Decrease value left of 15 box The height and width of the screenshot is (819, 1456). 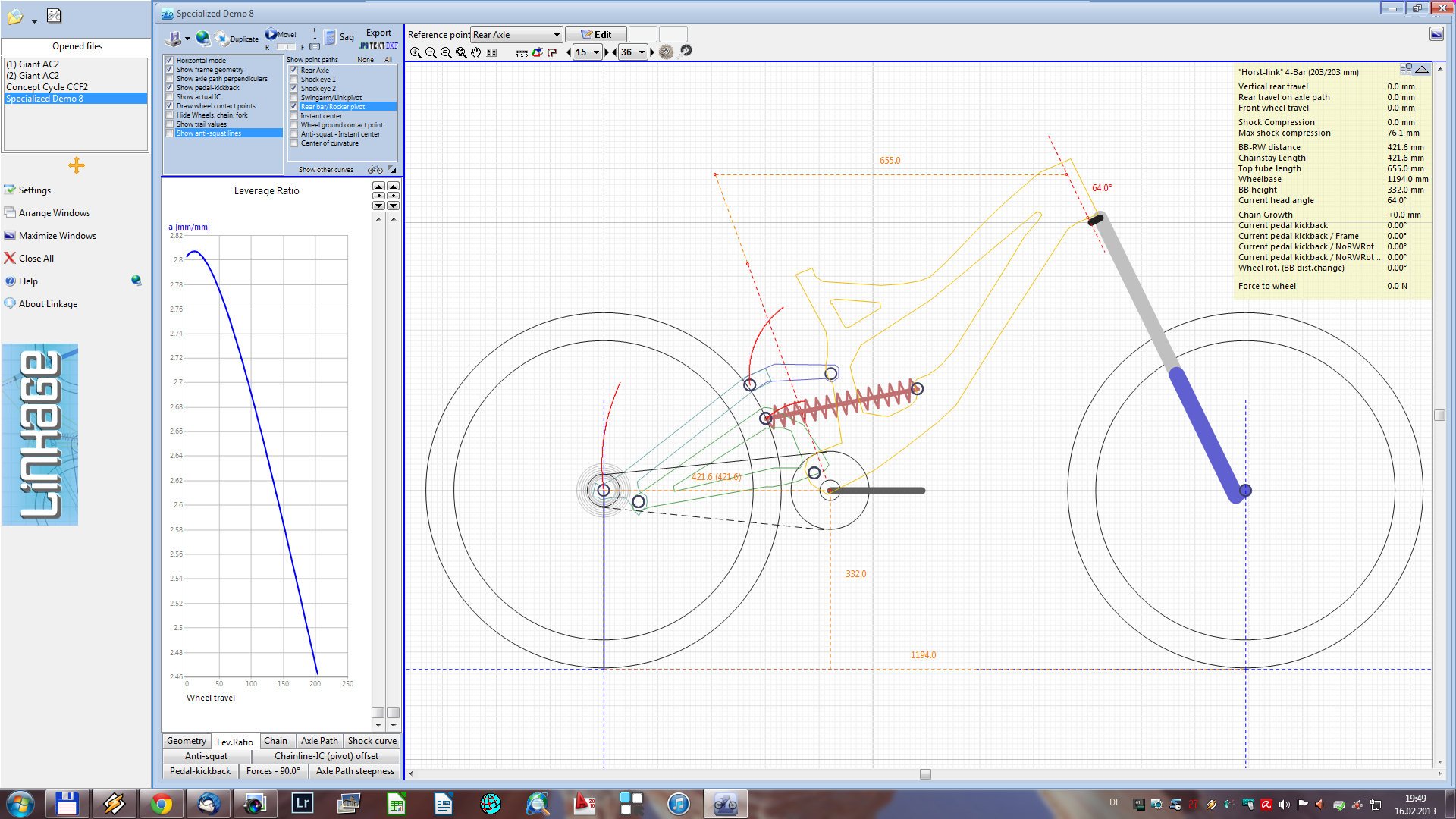pyautogui.click(x=569, y=52)
